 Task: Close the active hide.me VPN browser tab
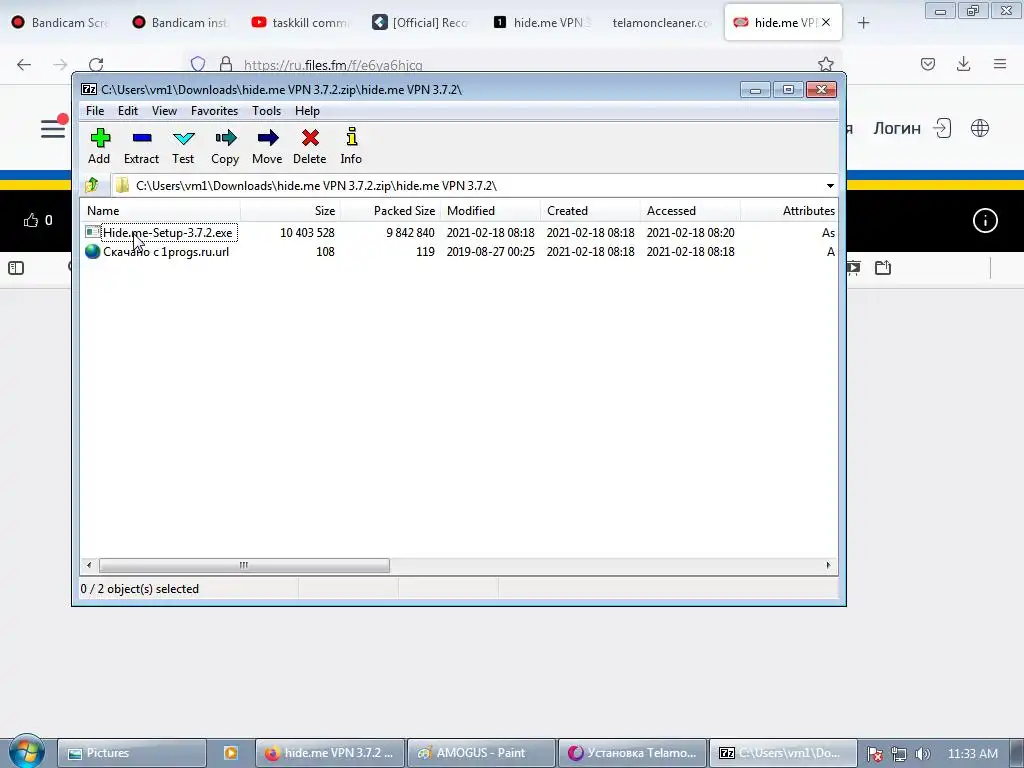[826, 22]
